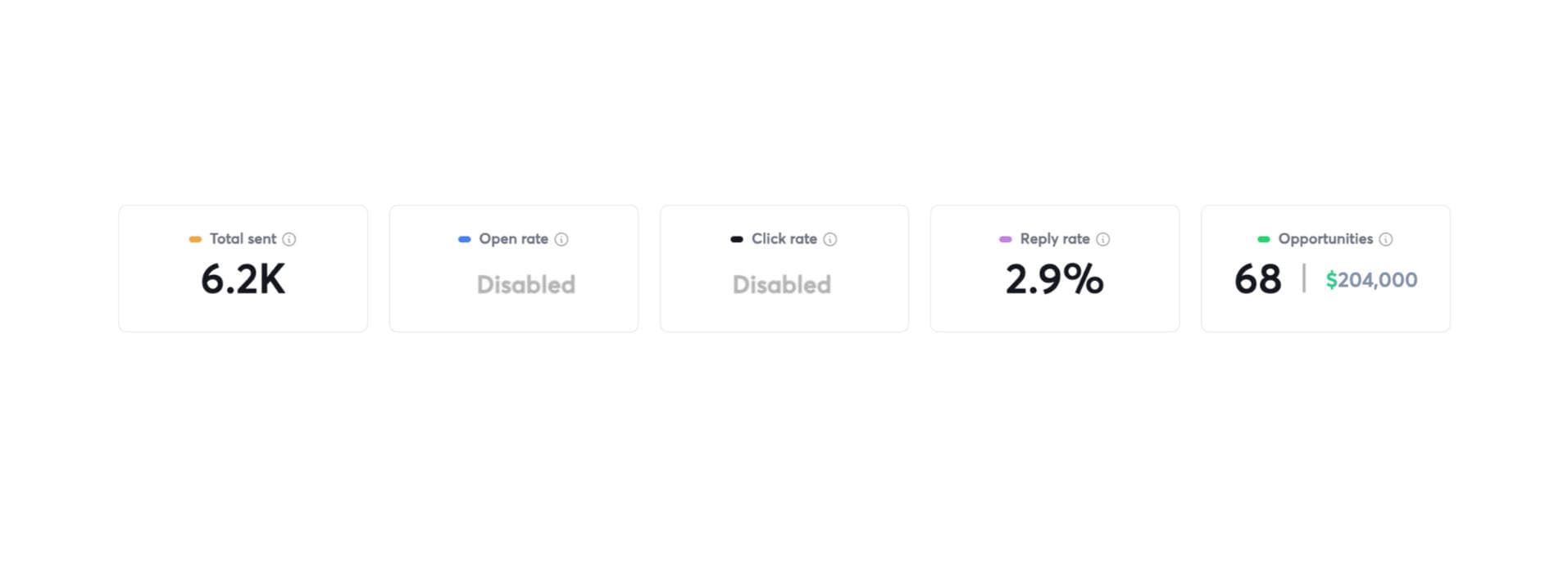Select the green Opportunities color indicator
The height and width of the screenshot is (570, 1568).
click(x=1264, y=239)
